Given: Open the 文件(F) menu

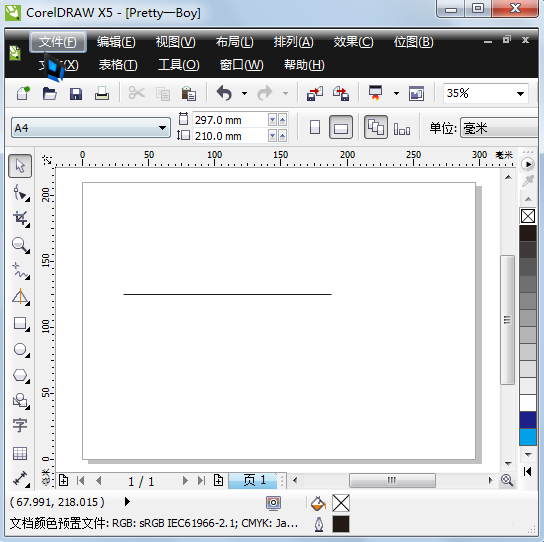Looking at the screenshot, I should pyautogui.click(x=58, y=42).
